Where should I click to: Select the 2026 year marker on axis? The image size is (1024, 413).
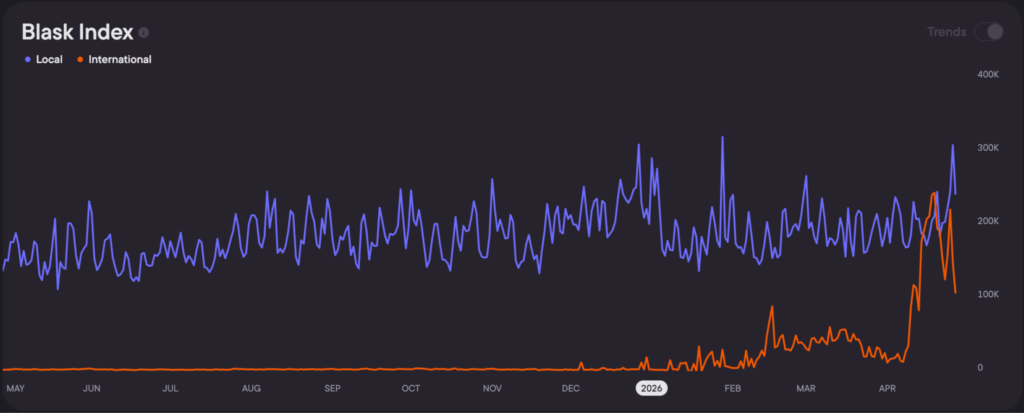pyautogui.click(x=652, y=388)
